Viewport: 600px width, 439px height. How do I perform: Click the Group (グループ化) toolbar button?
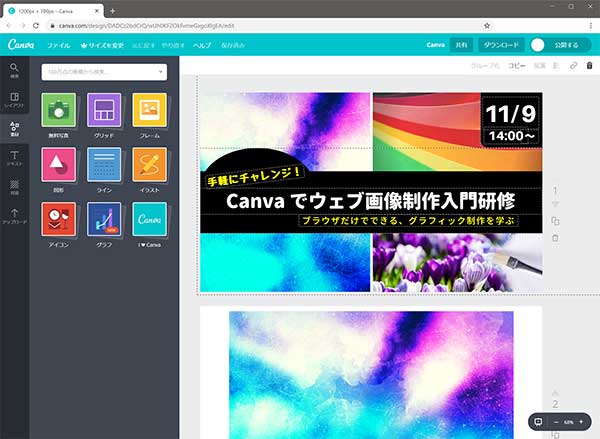[485, 65]
